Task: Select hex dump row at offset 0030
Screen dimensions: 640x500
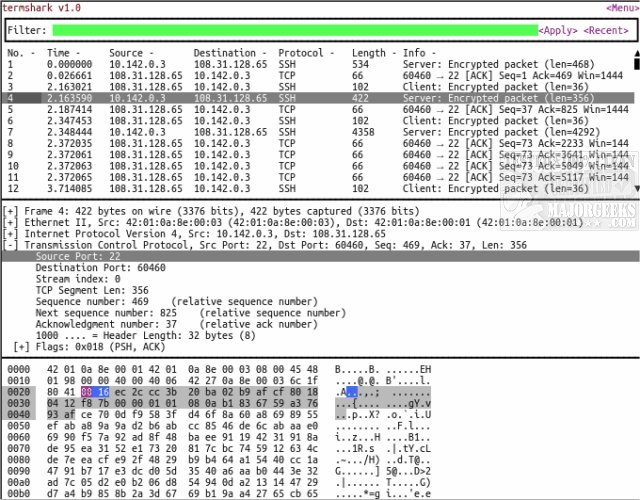Action: pyautogui.click(x=219, y=403)
